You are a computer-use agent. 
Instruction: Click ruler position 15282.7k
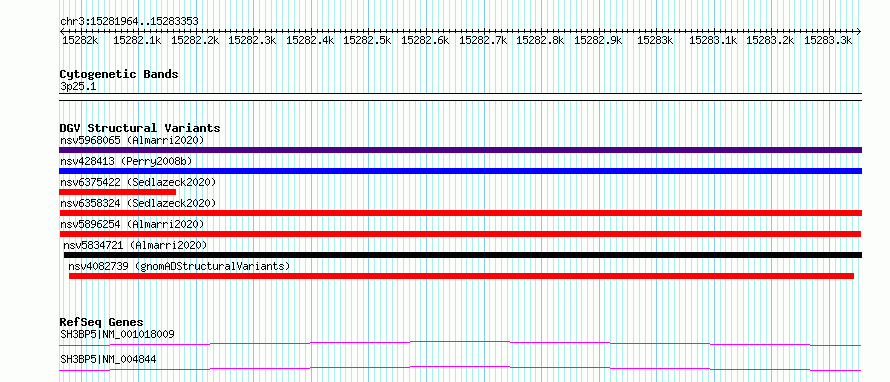click(484, 40)
